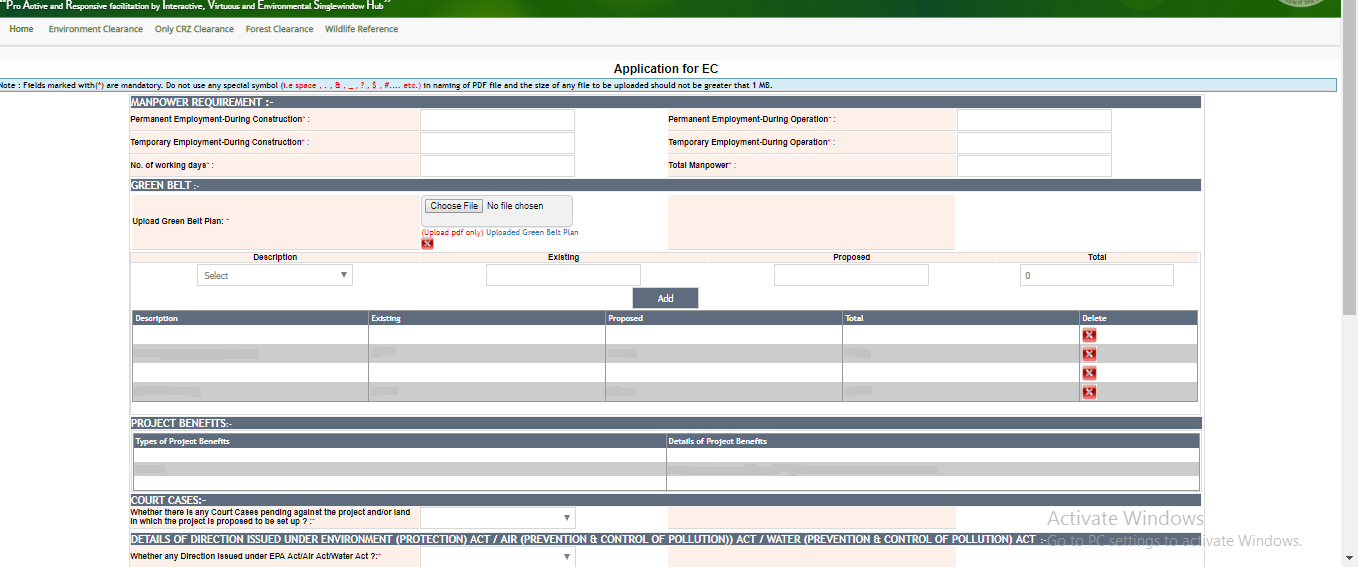1358x567 pixels.
Task: Delete the second row in green belt table
Action: [x=1089, y=354]
